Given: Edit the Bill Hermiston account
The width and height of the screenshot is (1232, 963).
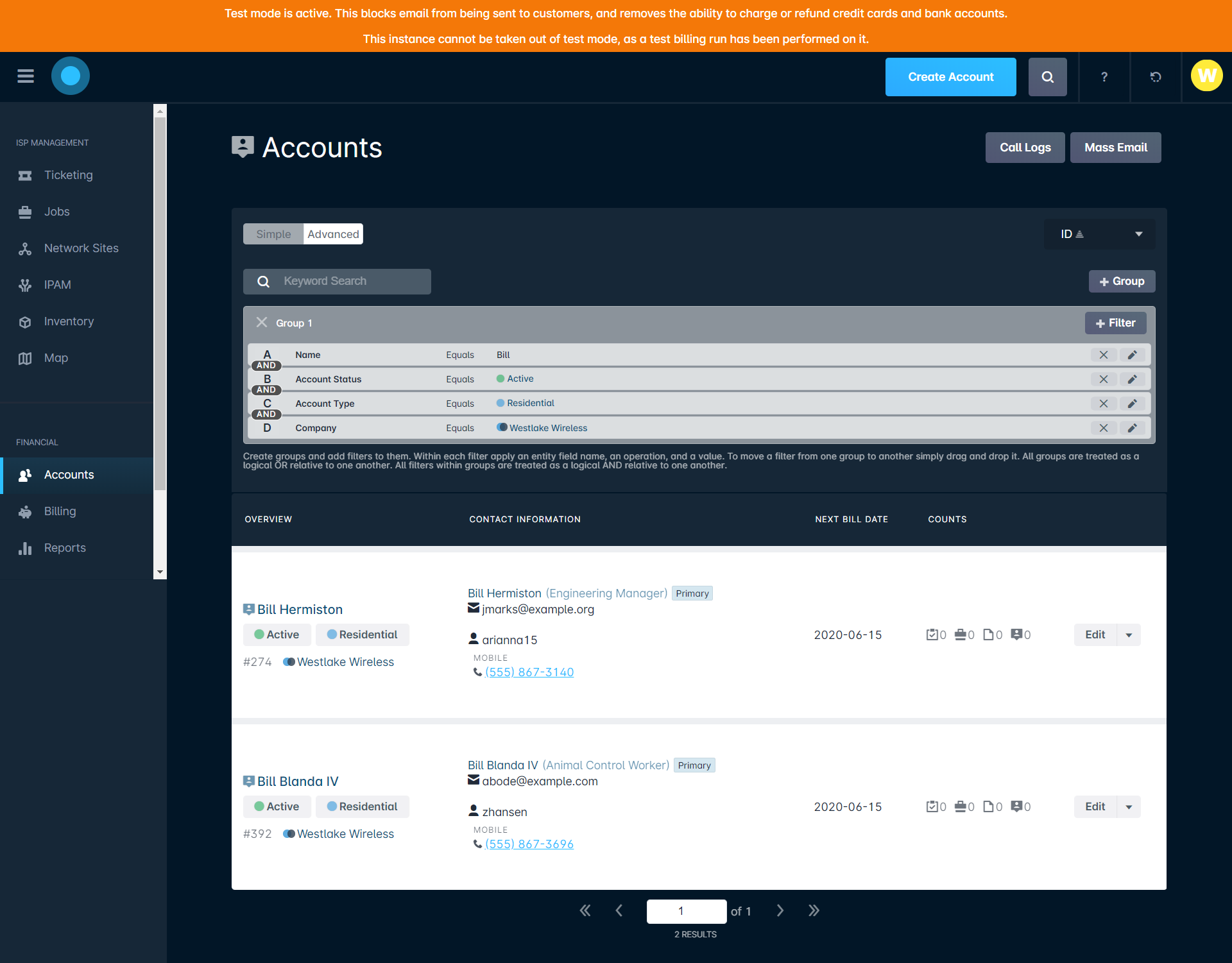Looking at the screenshot, I should pyautogui.click(x=1095, y=635).
